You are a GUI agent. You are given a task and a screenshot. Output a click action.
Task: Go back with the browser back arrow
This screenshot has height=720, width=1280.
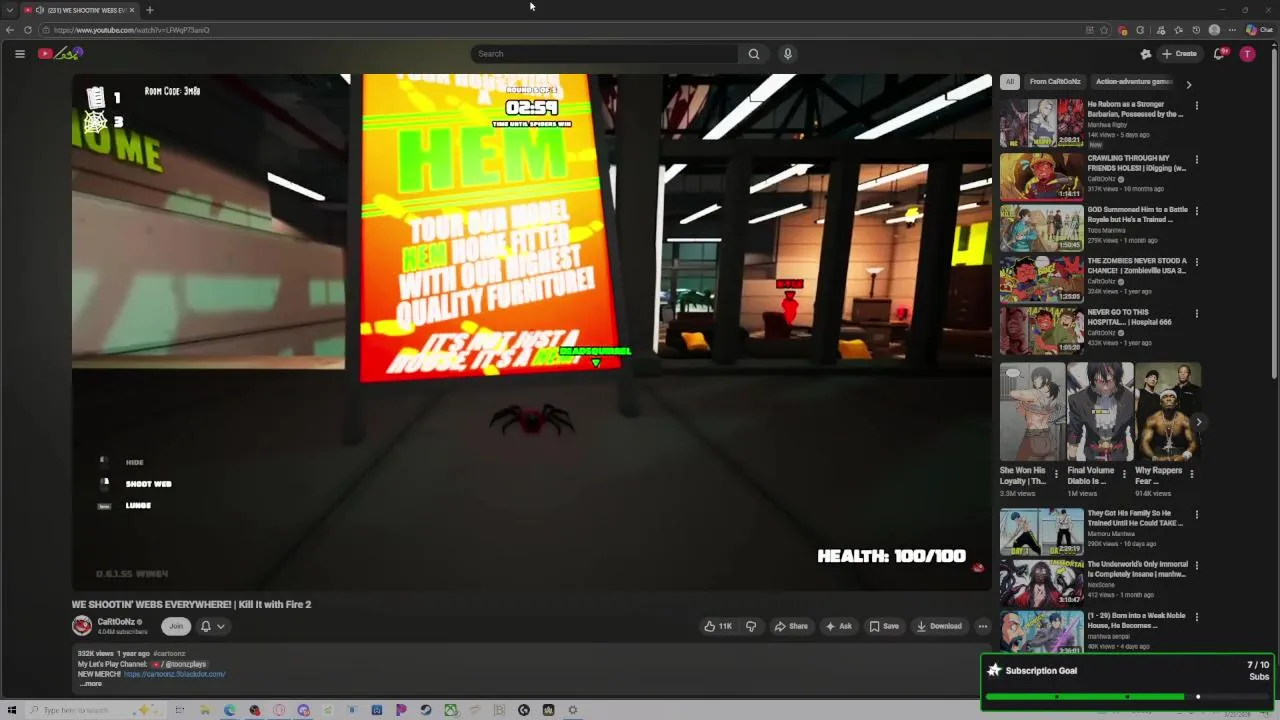[x=10, y=30]
